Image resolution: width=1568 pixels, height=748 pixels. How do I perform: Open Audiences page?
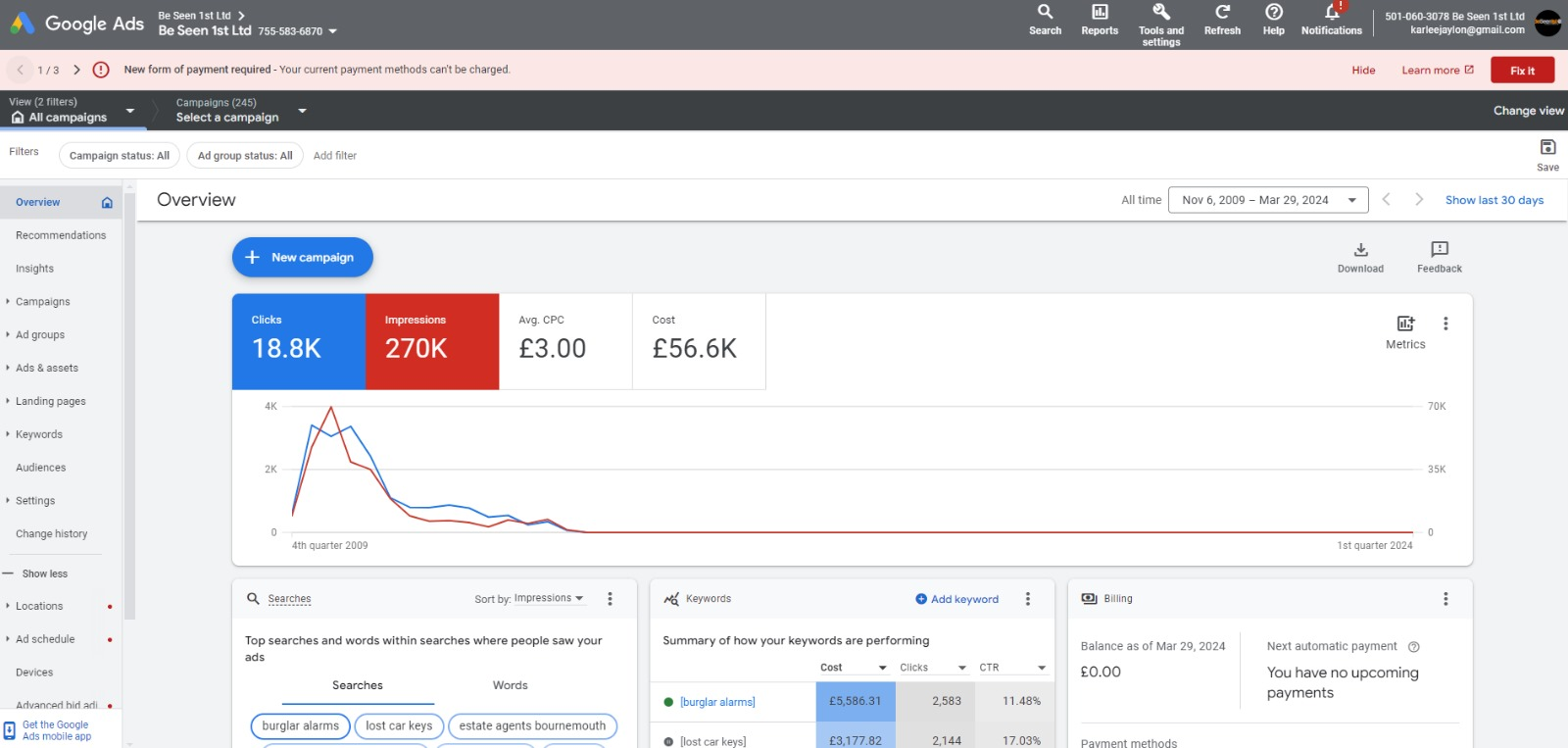click(x=40, y=468)
